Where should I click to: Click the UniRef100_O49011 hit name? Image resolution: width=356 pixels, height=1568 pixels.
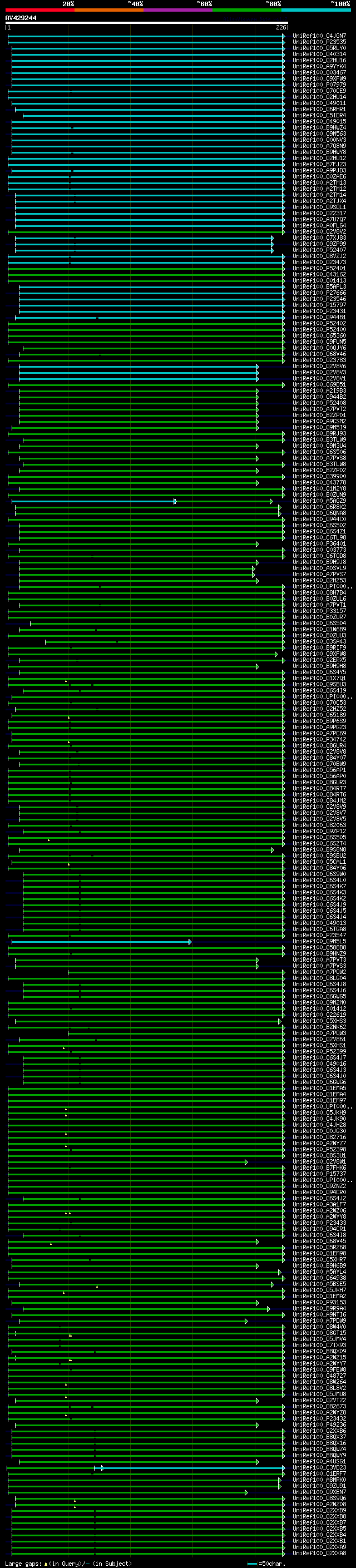319,103
